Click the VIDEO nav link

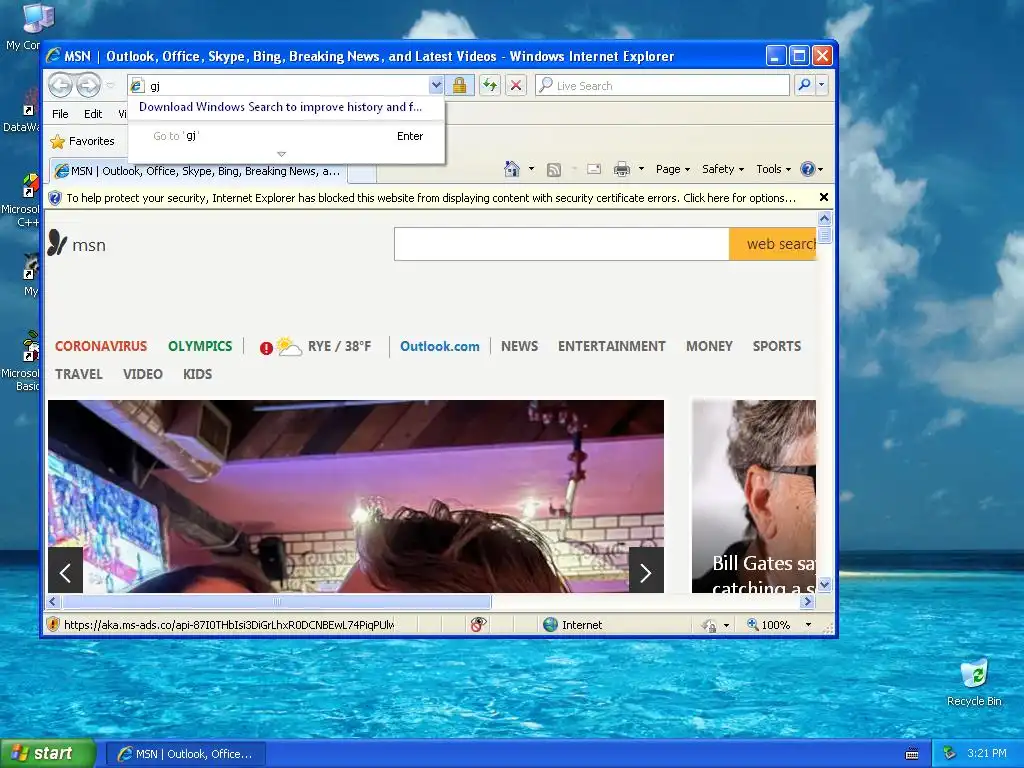click(x=143, y=374)
